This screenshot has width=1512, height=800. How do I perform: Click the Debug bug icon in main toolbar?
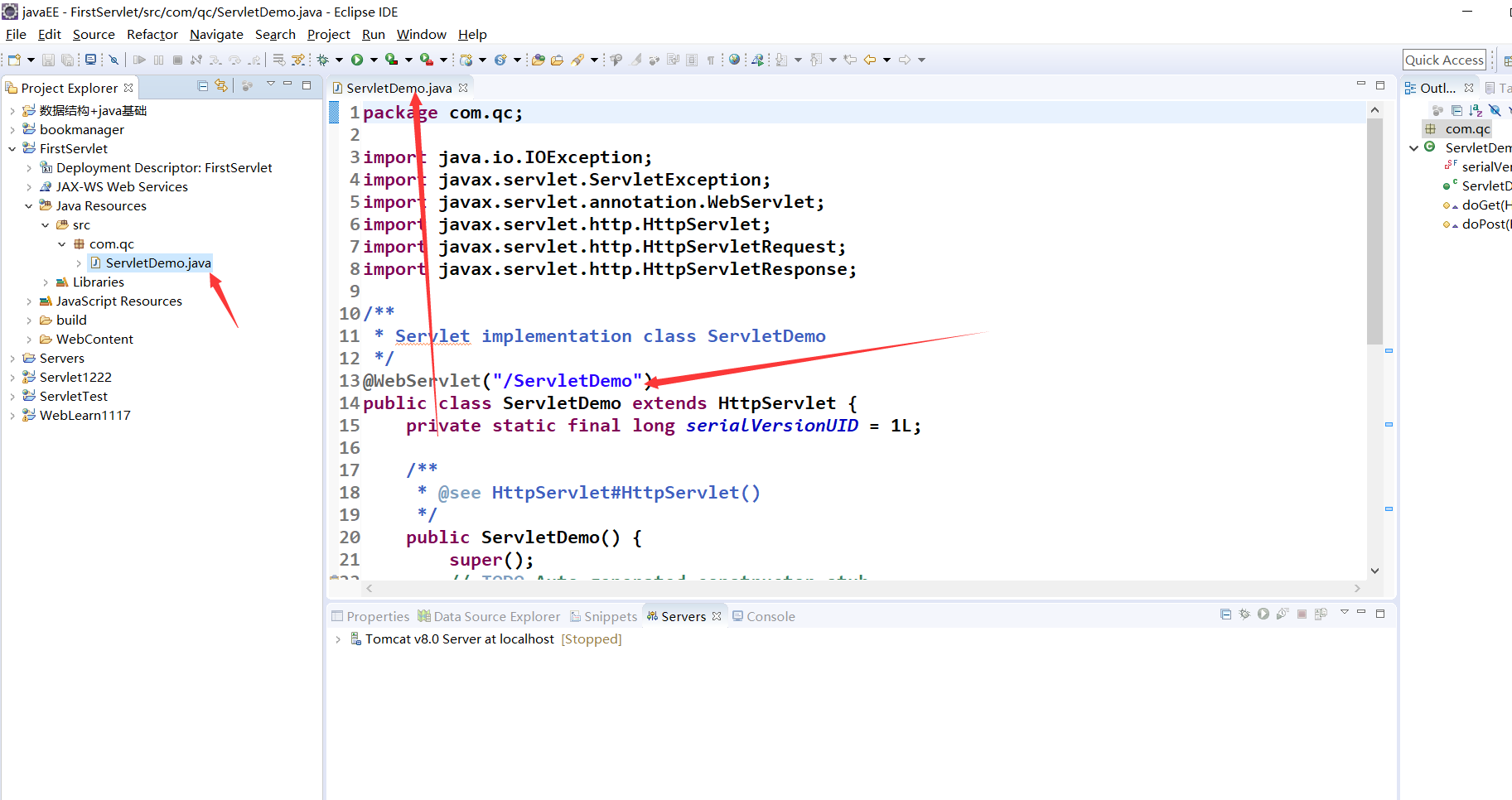(322, 60)
